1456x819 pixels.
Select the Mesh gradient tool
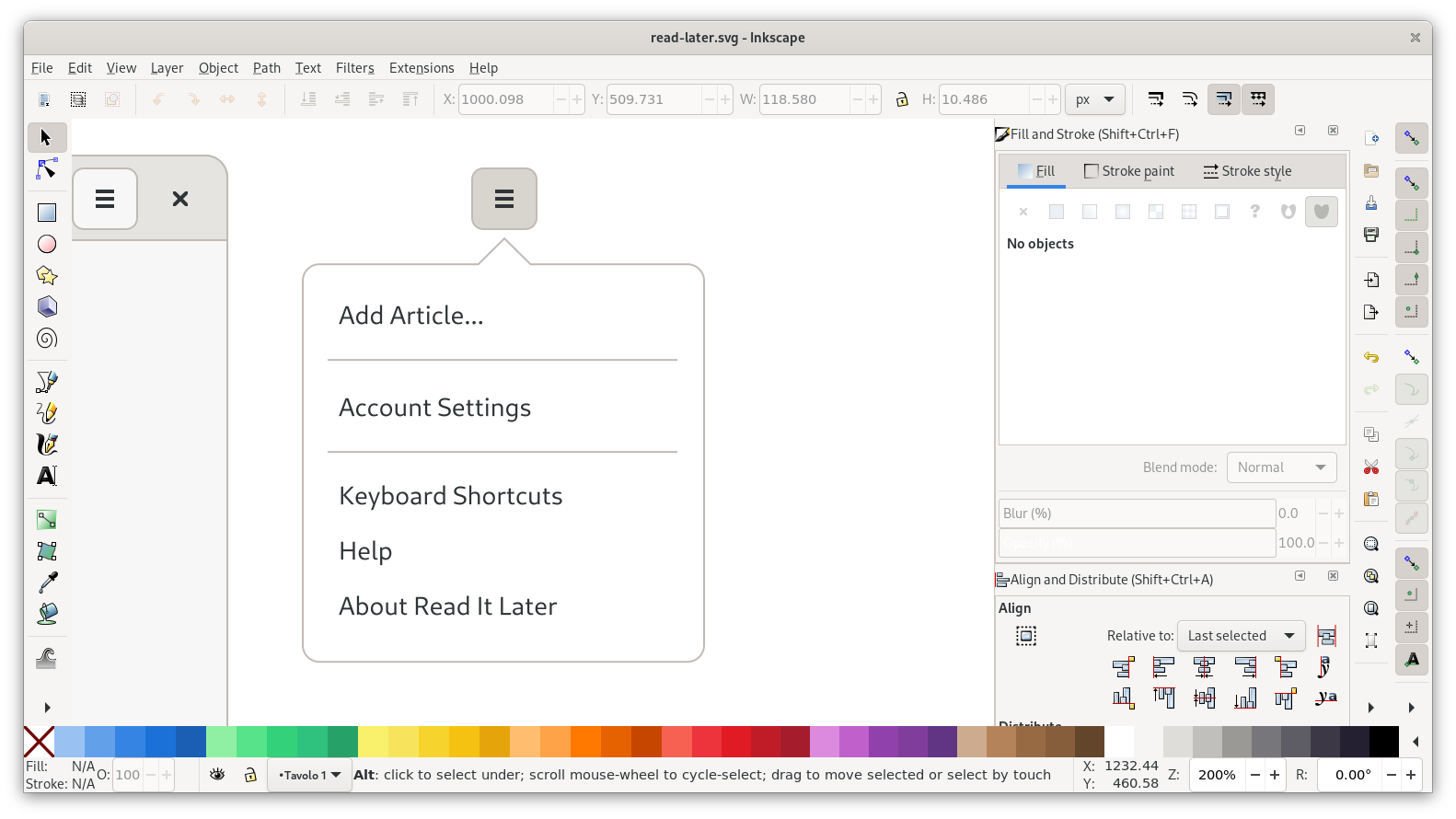47,551
